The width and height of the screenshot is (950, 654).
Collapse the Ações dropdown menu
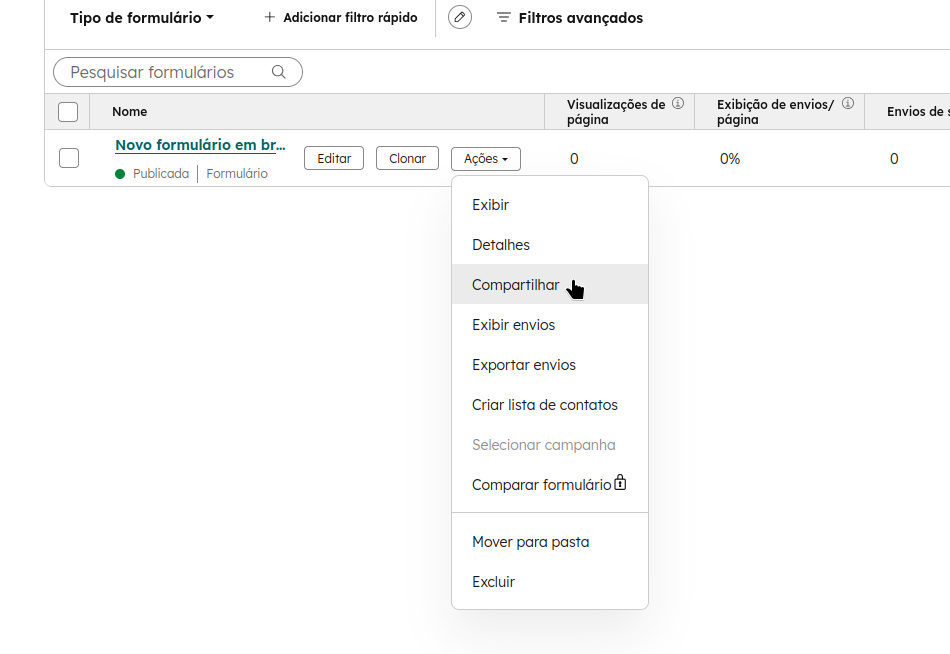(486, 159)
